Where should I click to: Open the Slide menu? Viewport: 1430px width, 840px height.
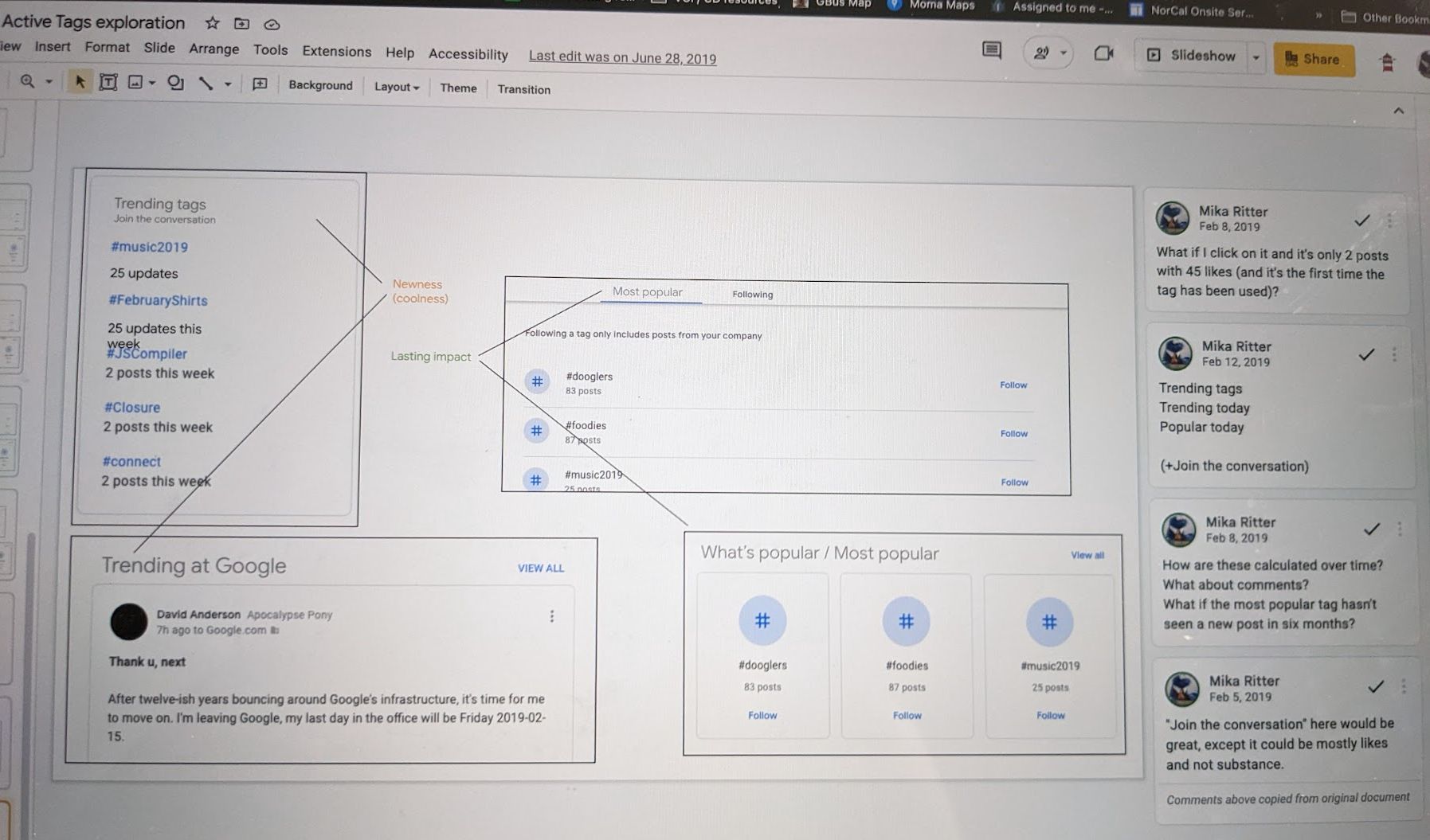point(159,48)
